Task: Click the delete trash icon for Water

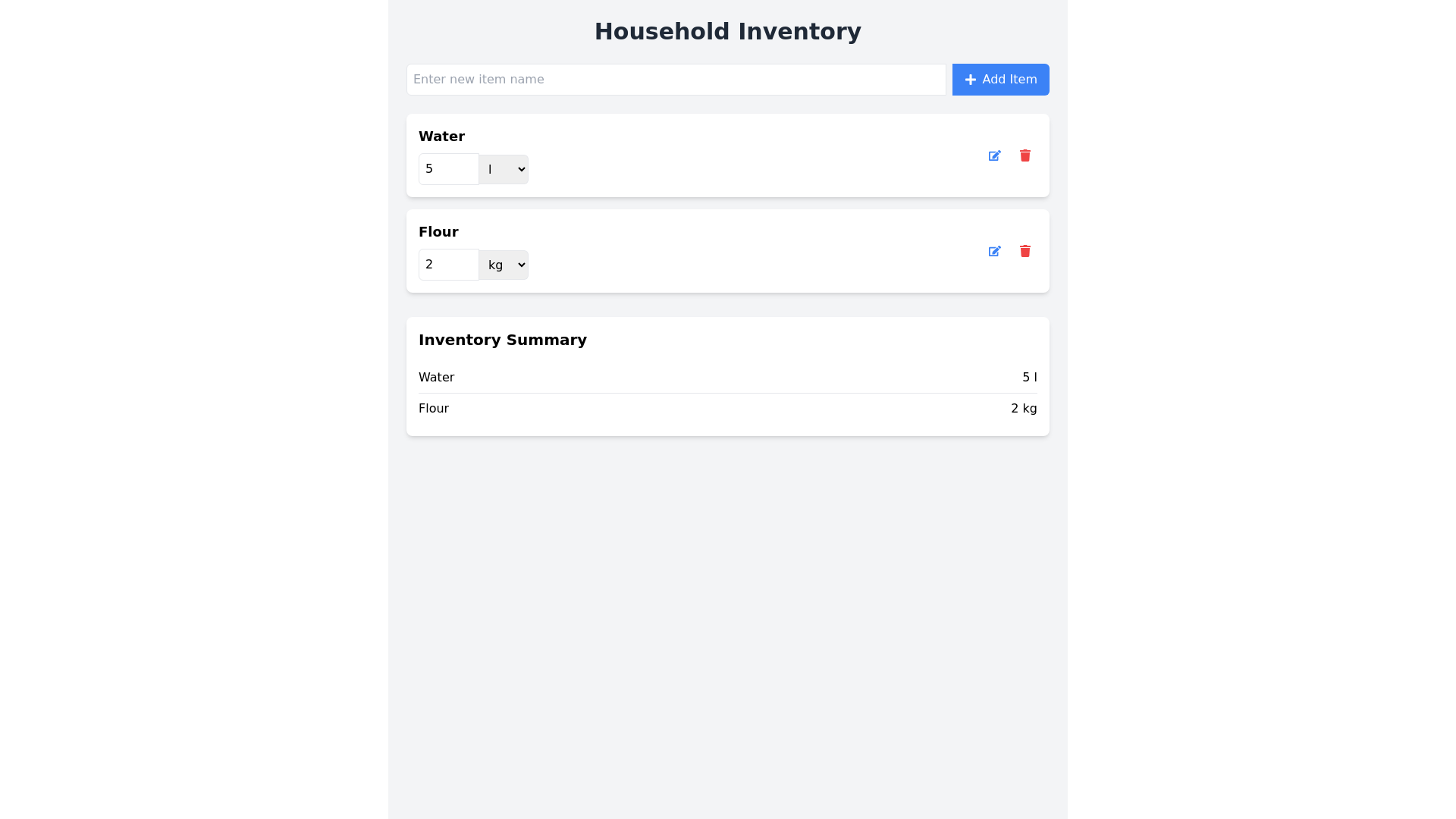Action: (x=1025, y=155)
